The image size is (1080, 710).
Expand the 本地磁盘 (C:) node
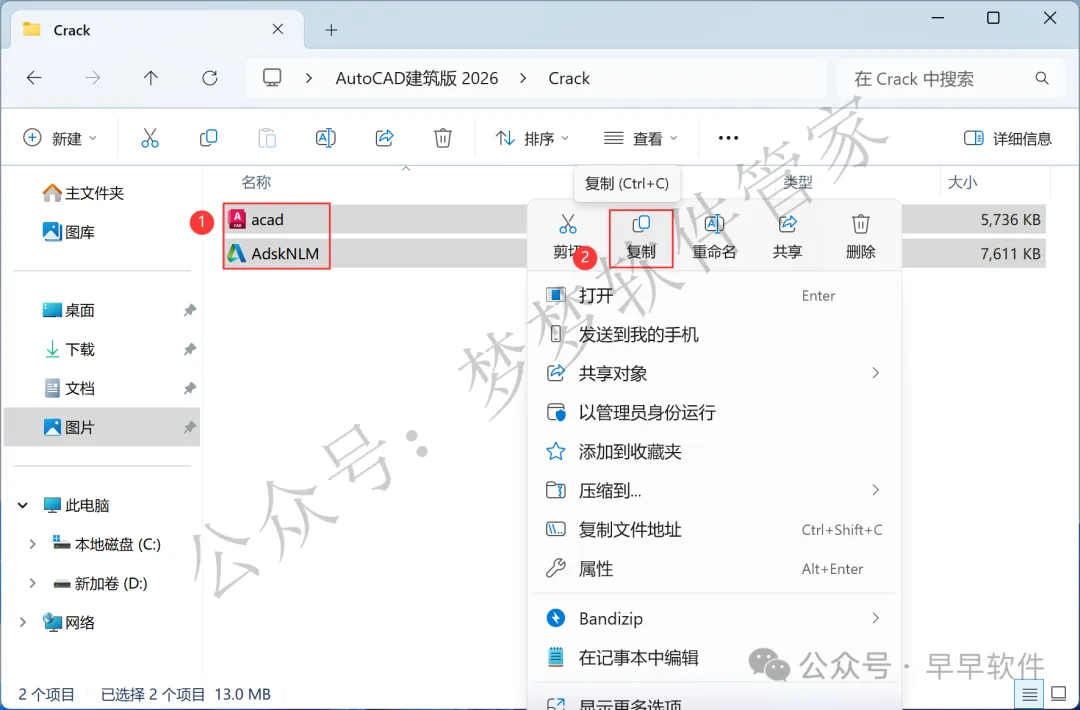[x=32, y=544]
